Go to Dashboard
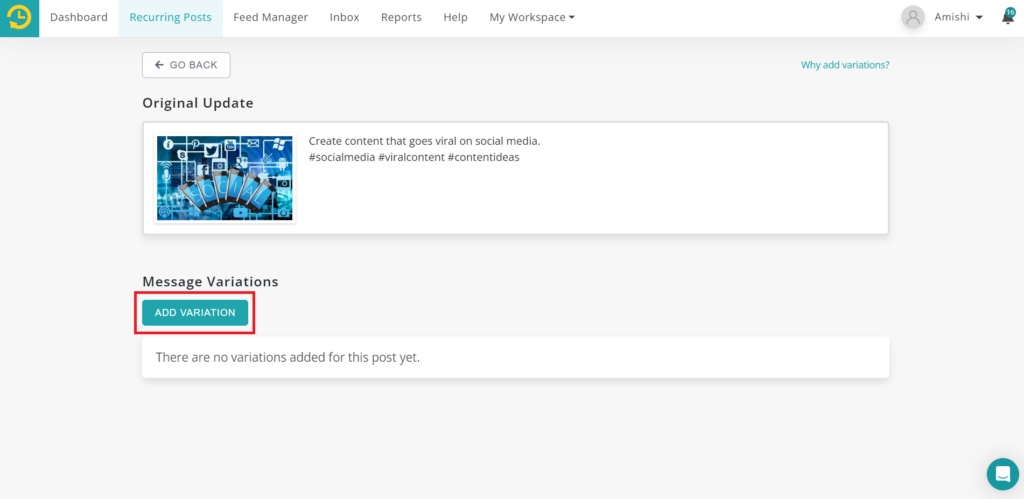This screenshot has height=499, width=1024. pos(79,18)
